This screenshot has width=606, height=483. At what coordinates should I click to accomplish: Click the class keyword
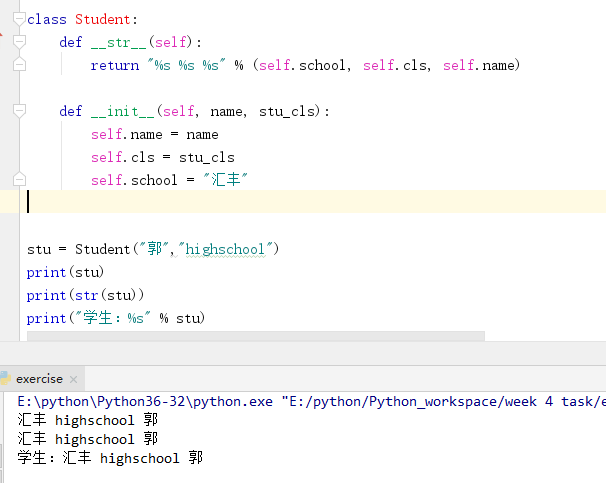click(x=47, y=19)
